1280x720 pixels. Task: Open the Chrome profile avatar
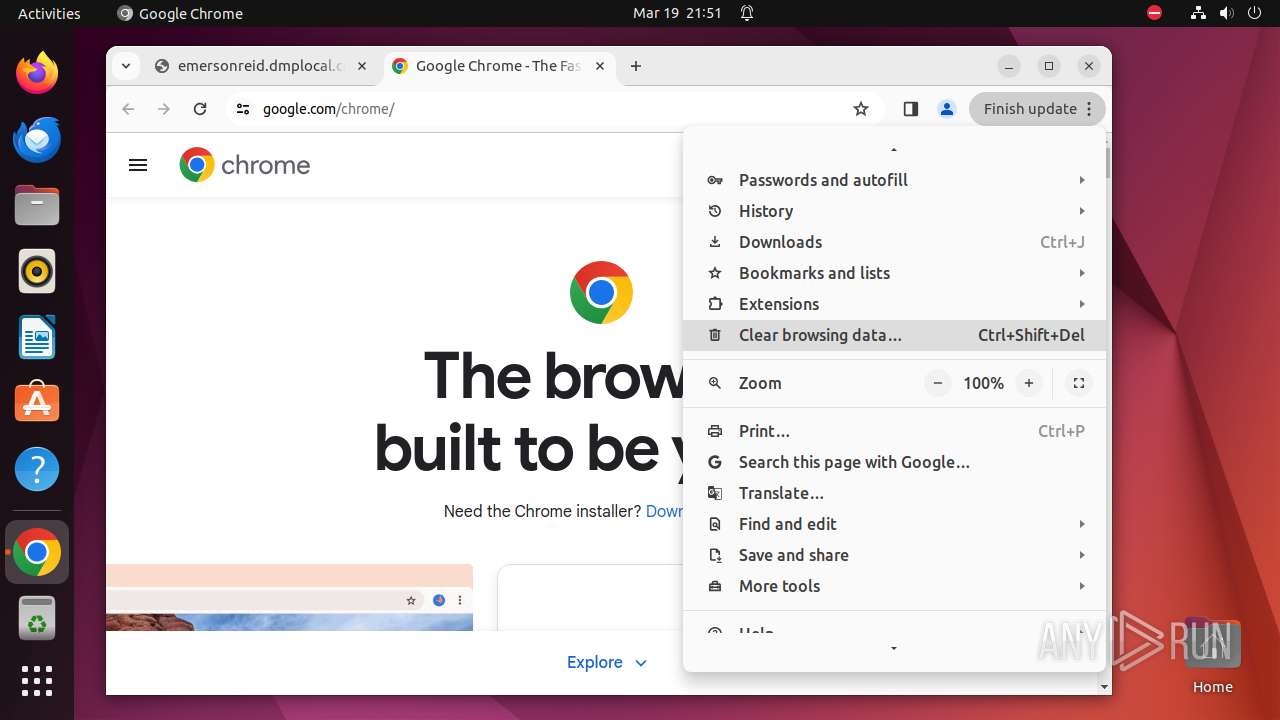coord(947,109)
